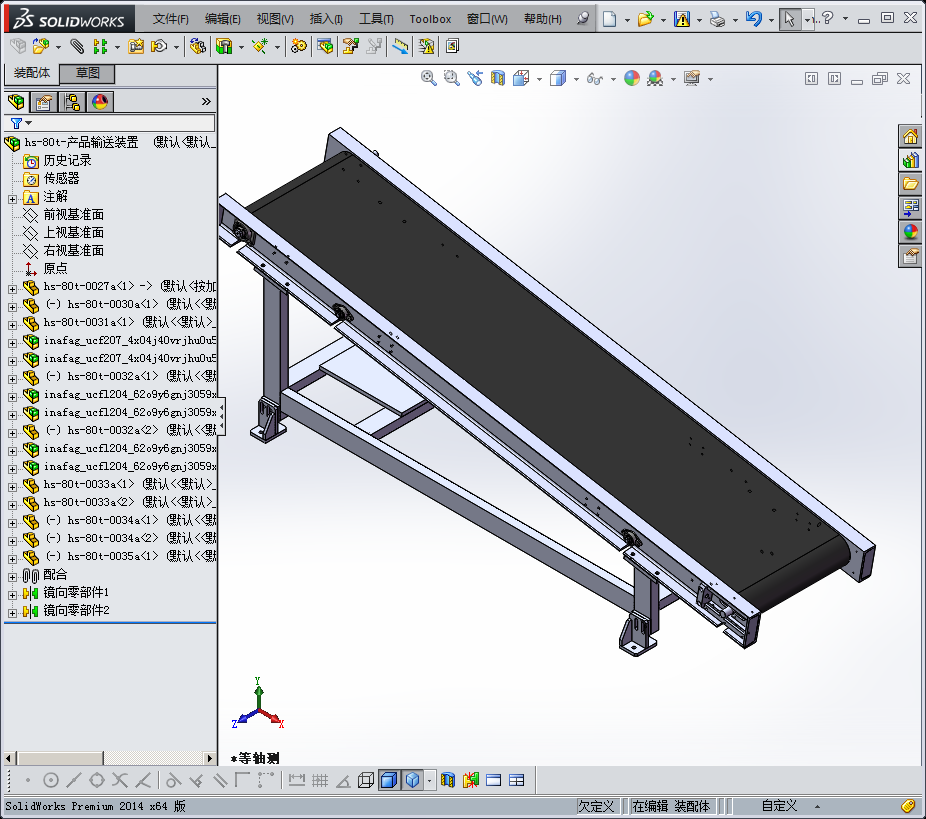This screenshot has height=819, width=926.
Task: Open FeatureManager design tree tab icon
Action: pos(17,102)
